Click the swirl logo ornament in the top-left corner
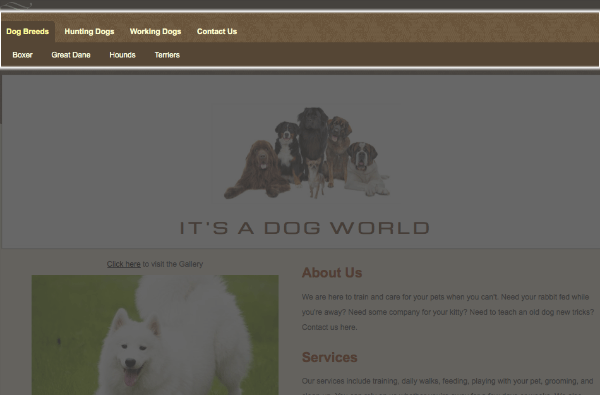600x395 pixels. point(16,5)
